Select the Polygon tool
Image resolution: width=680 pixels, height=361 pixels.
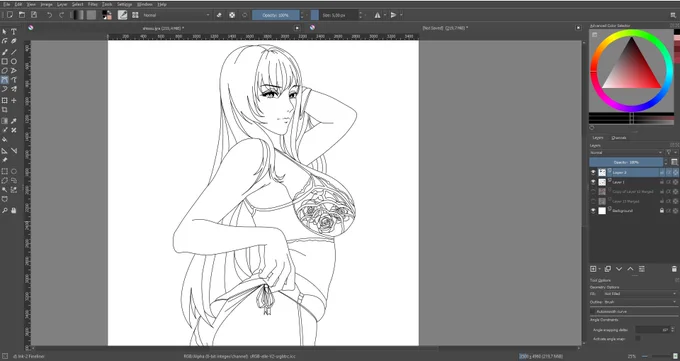coord(5,70)
